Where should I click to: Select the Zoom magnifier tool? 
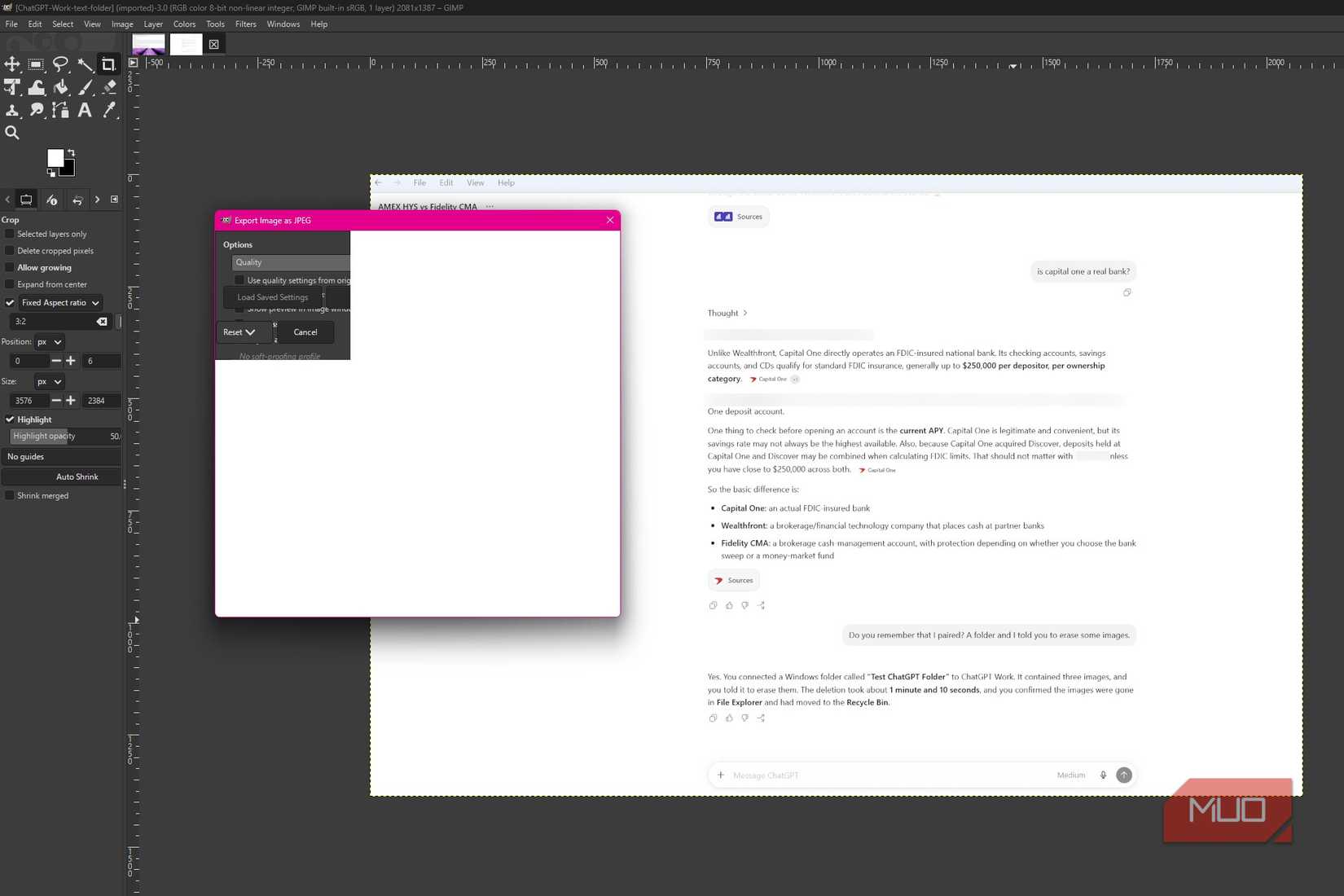(12, 133)
